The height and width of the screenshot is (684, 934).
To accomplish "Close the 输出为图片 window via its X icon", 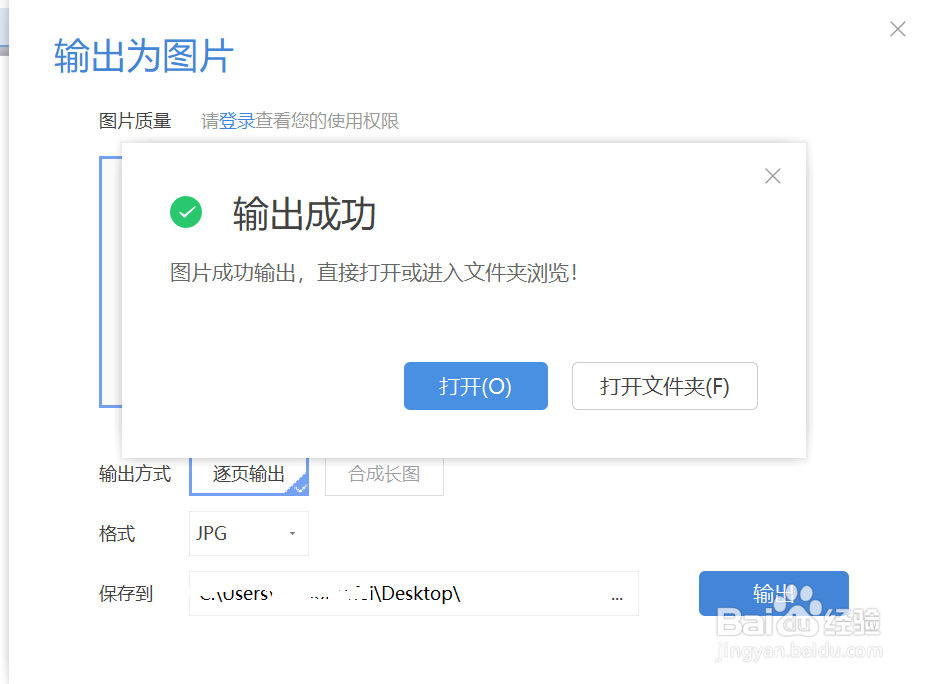I will pos(897,29).
